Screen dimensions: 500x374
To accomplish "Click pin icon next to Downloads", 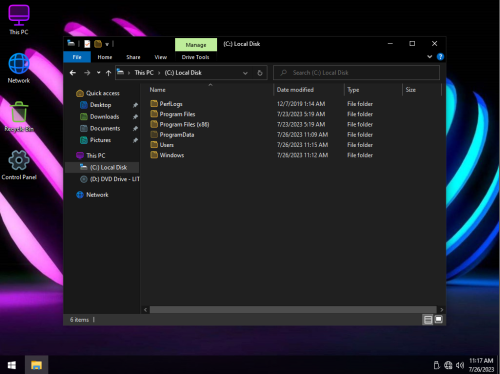I will pos(135,117).
